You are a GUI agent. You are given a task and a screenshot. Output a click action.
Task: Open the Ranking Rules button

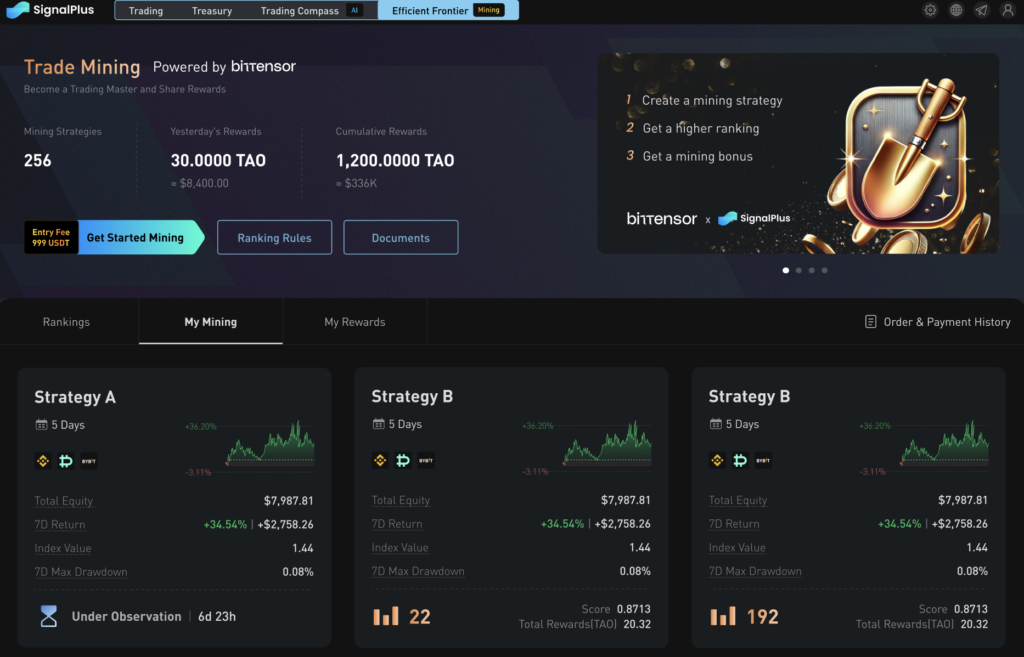point(274,238)
